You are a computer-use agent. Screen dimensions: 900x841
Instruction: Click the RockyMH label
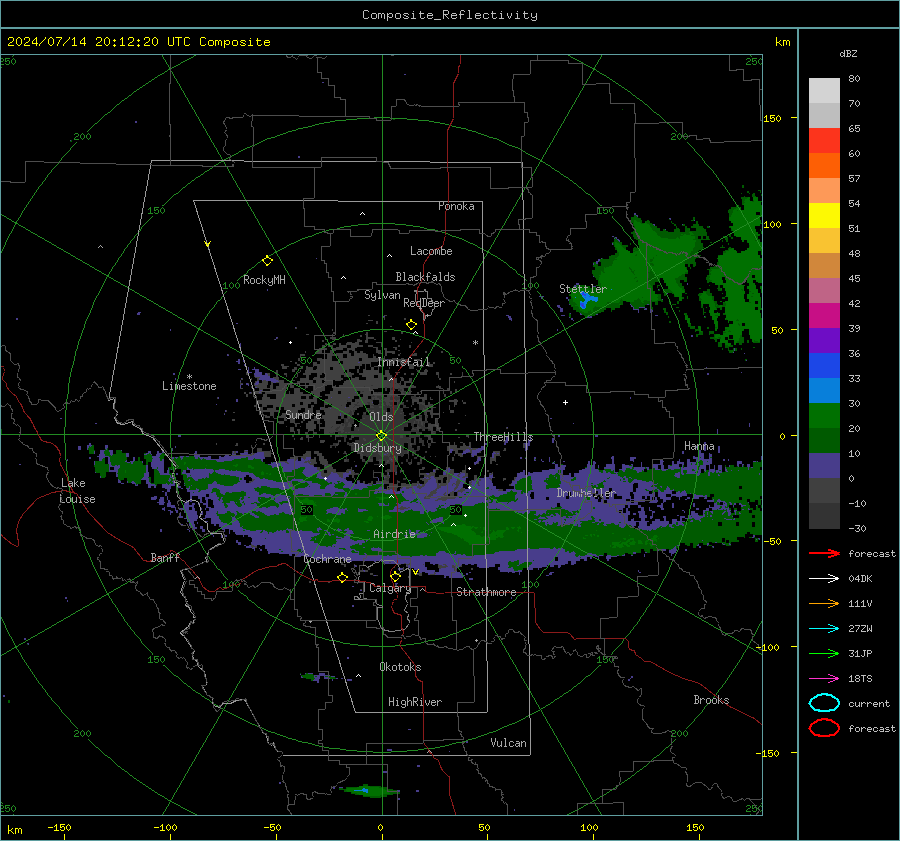pos(264,280)
